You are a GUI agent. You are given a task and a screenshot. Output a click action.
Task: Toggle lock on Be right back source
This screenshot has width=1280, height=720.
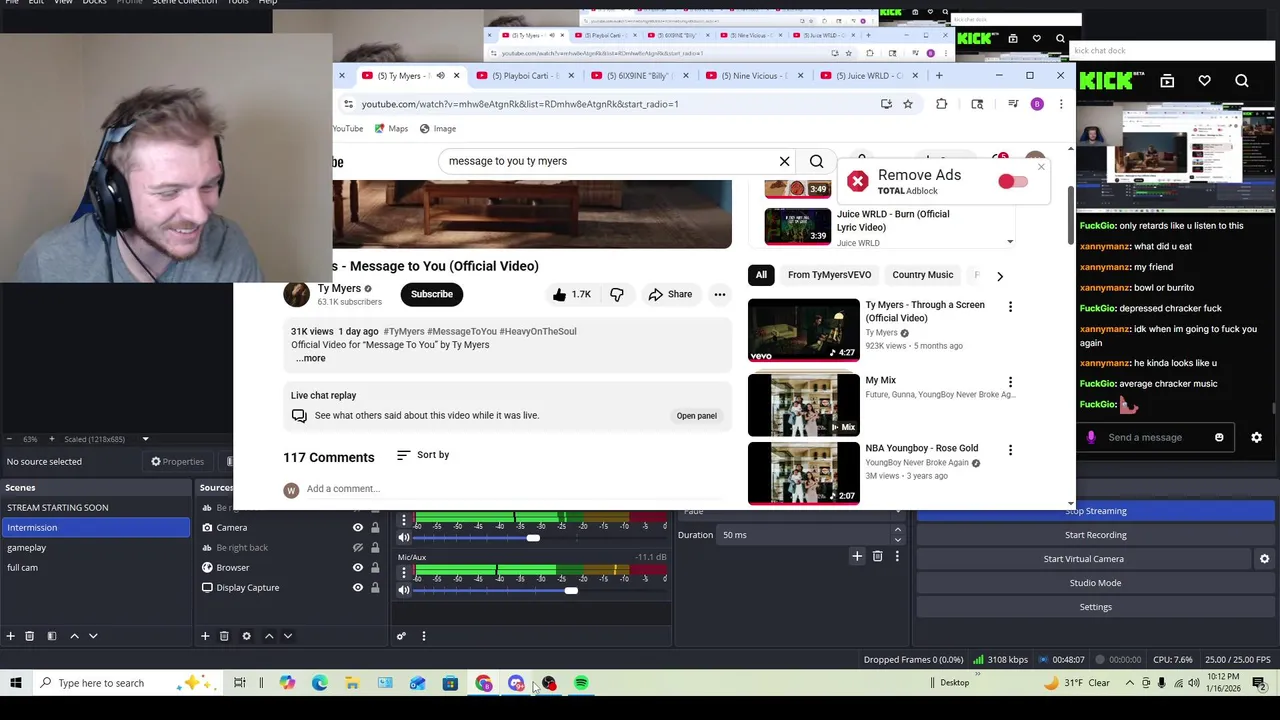375,548
